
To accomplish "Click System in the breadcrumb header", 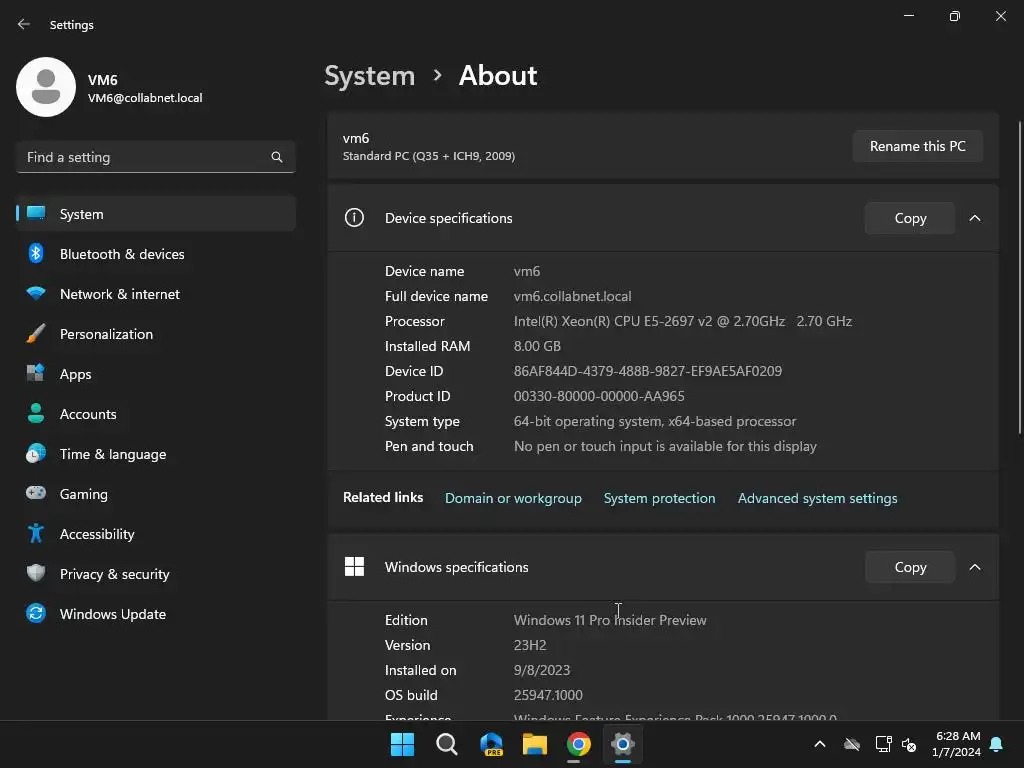I will (x=370, y=76).
